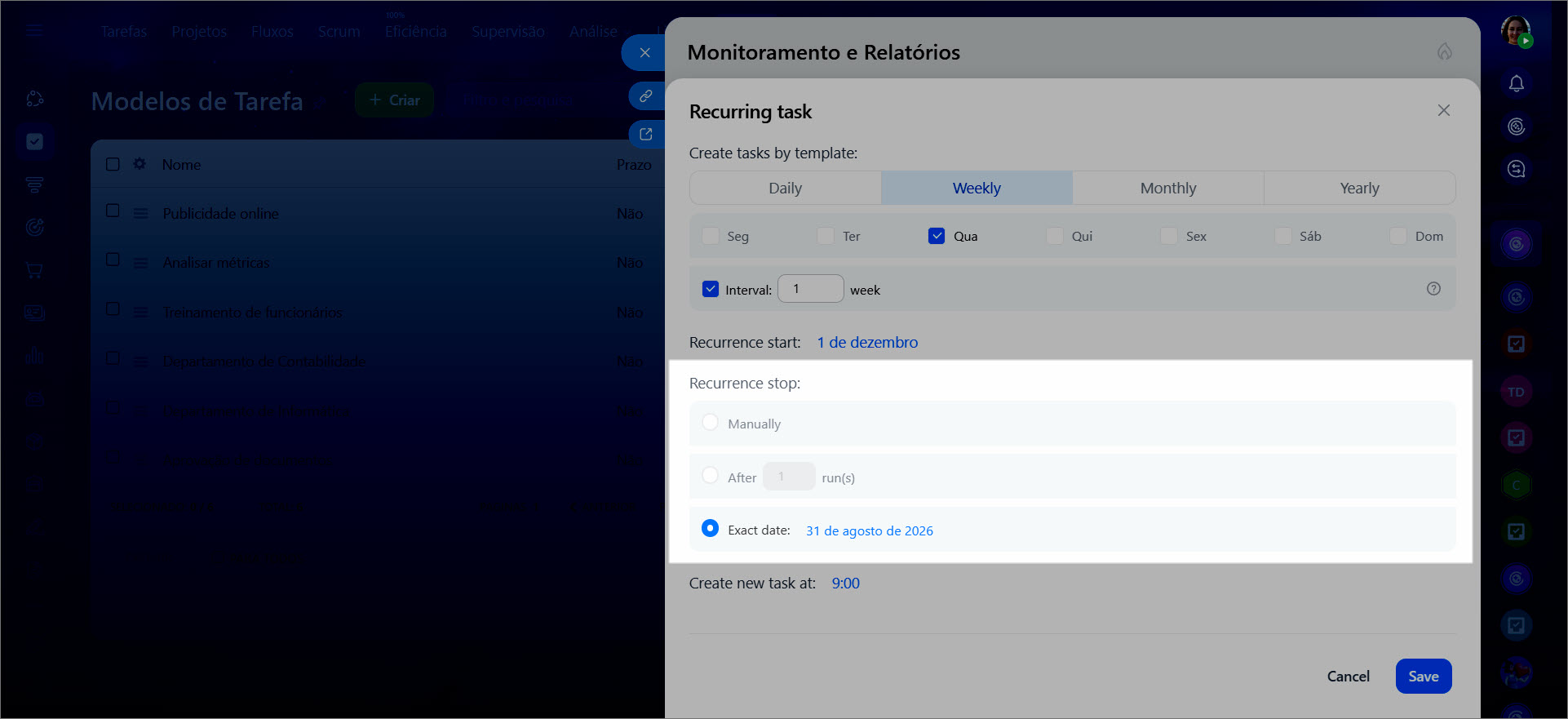Screen dimensions: 1568x719
Task: Open the hamburger main menu
Action: point(34,31)
